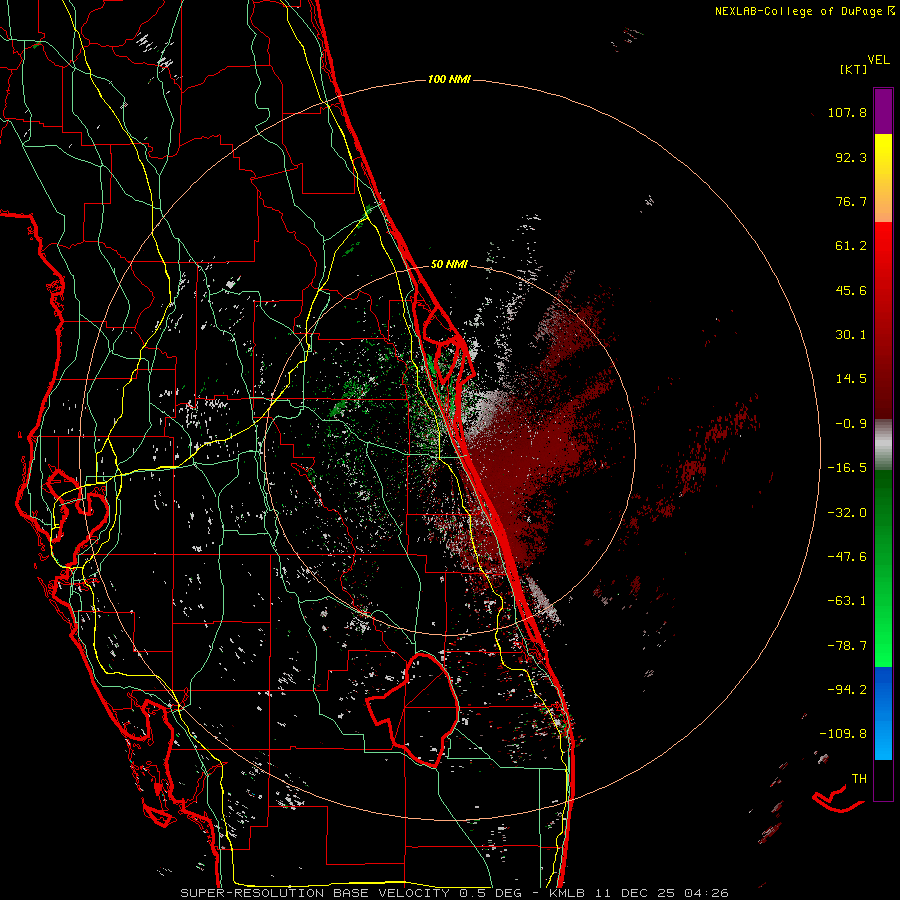Click the -16.5 legend value

pyautogui.click(x=847, y=468)
